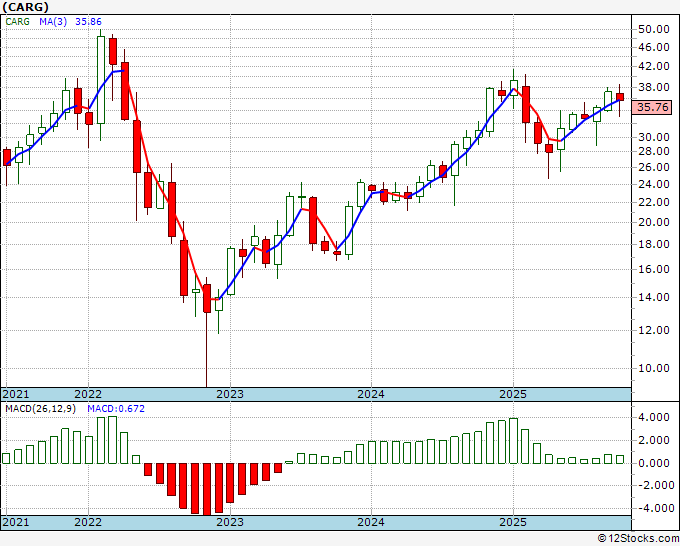The image size is (680, 546).
Task: Select 2022 on the price chart timeline
Action: tap(88, 394)
